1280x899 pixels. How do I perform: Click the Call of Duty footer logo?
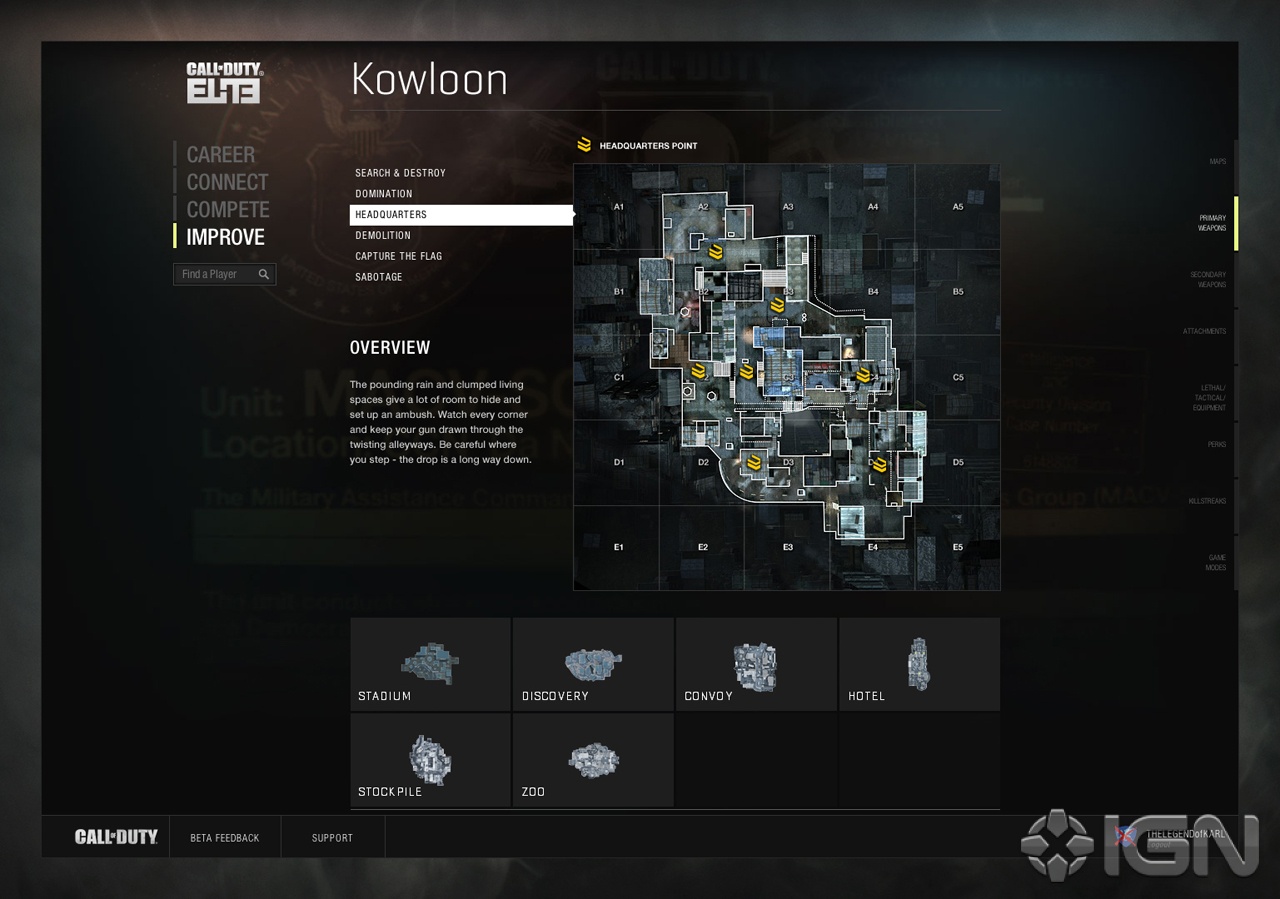point(116,837)
